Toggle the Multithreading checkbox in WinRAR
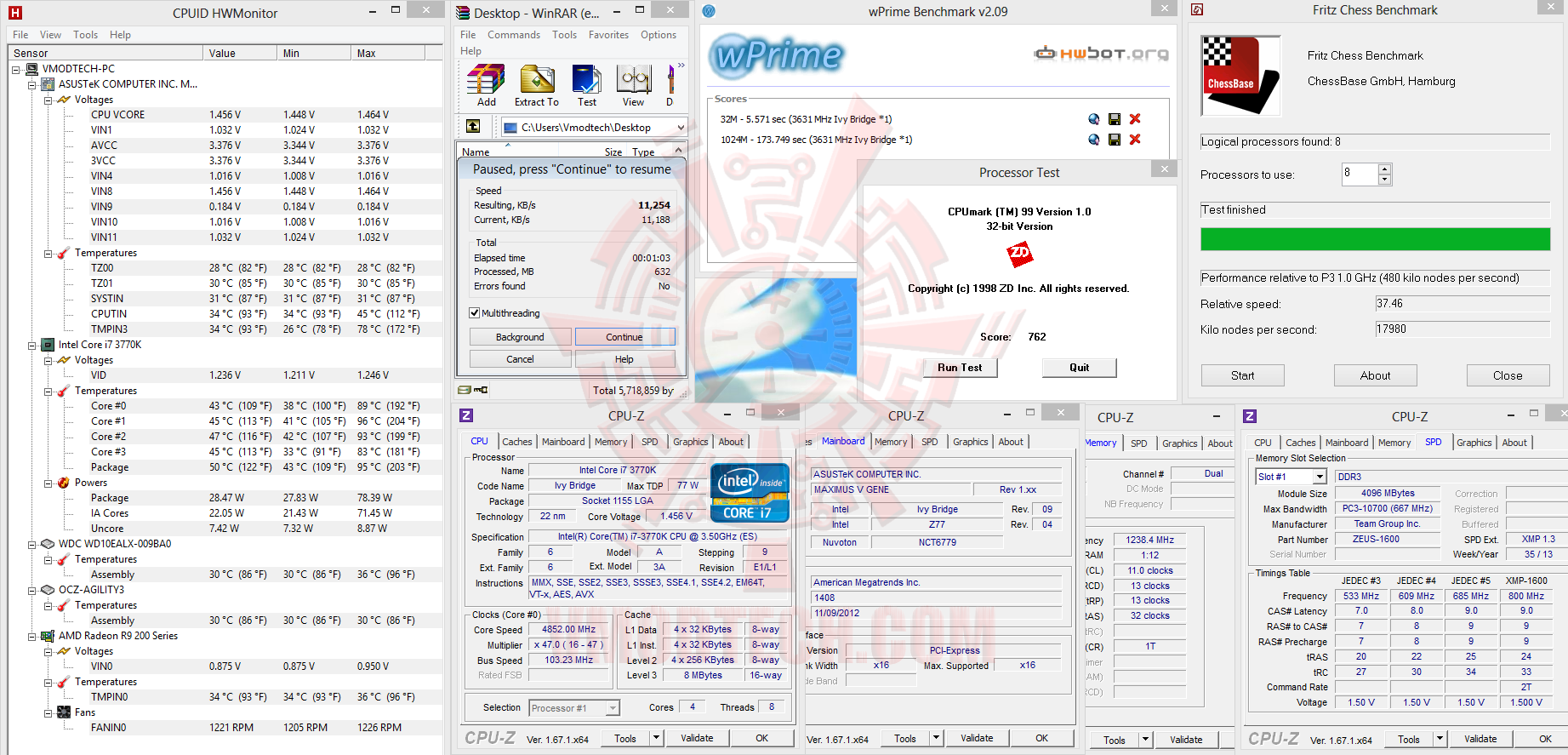This screenshot has height=755, width=1568. (x=475, y=313)
